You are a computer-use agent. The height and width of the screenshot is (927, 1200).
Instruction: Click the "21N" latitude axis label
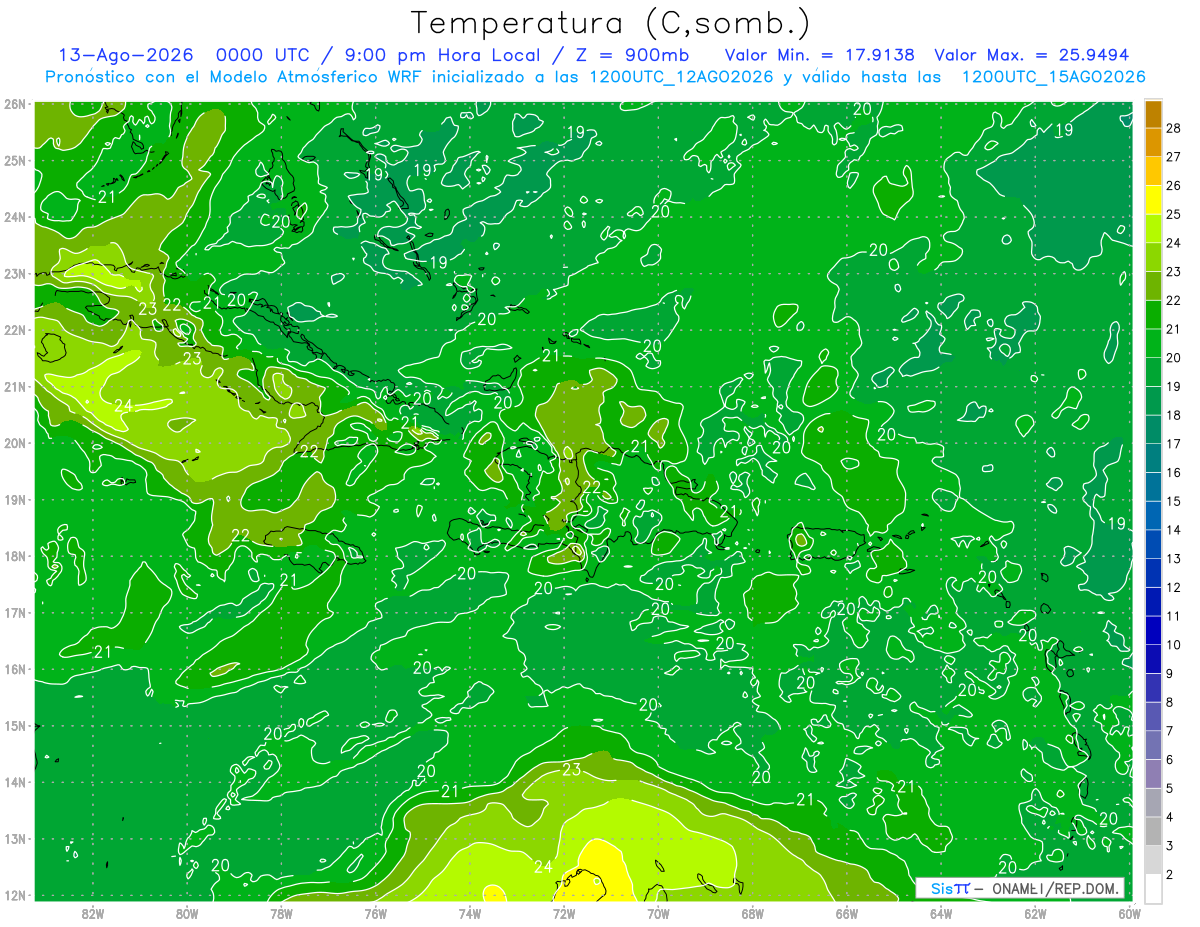14,386
